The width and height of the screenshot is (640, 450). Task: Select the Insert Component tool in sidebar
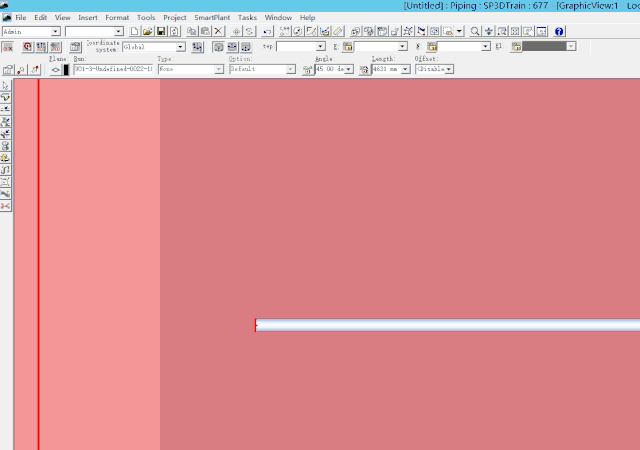pyautogui.click(x=6, y=121)
